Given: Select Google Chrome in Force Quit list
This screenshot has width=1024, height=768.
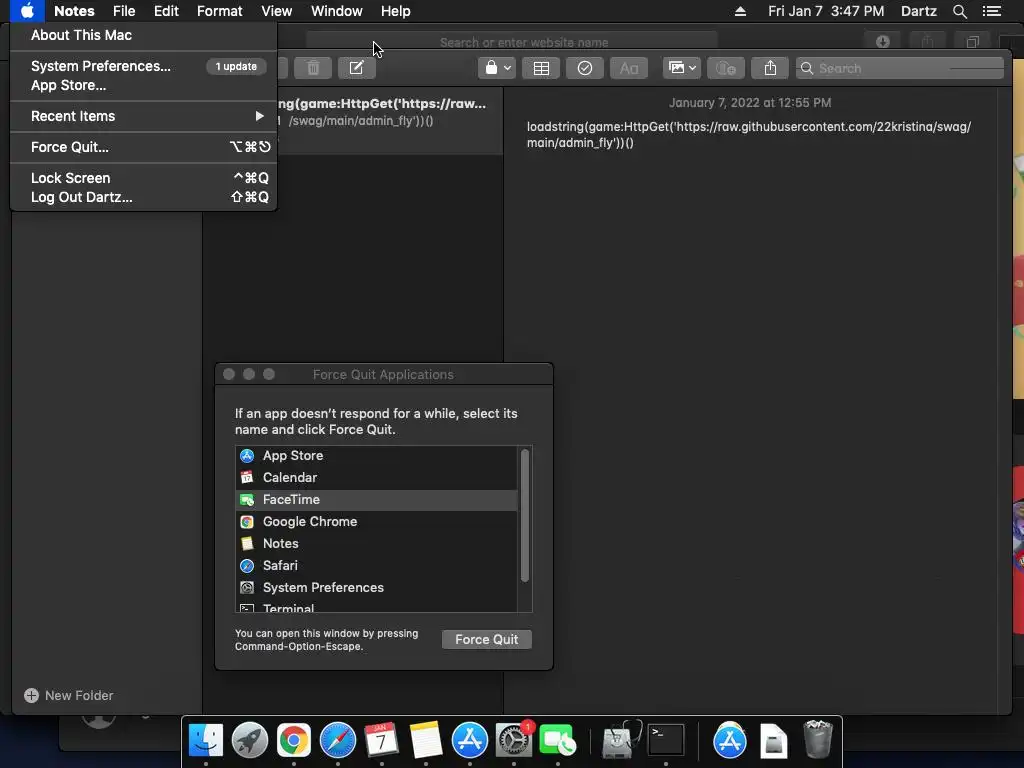Looking at the screenshot, I should click(x=377, y=522).
